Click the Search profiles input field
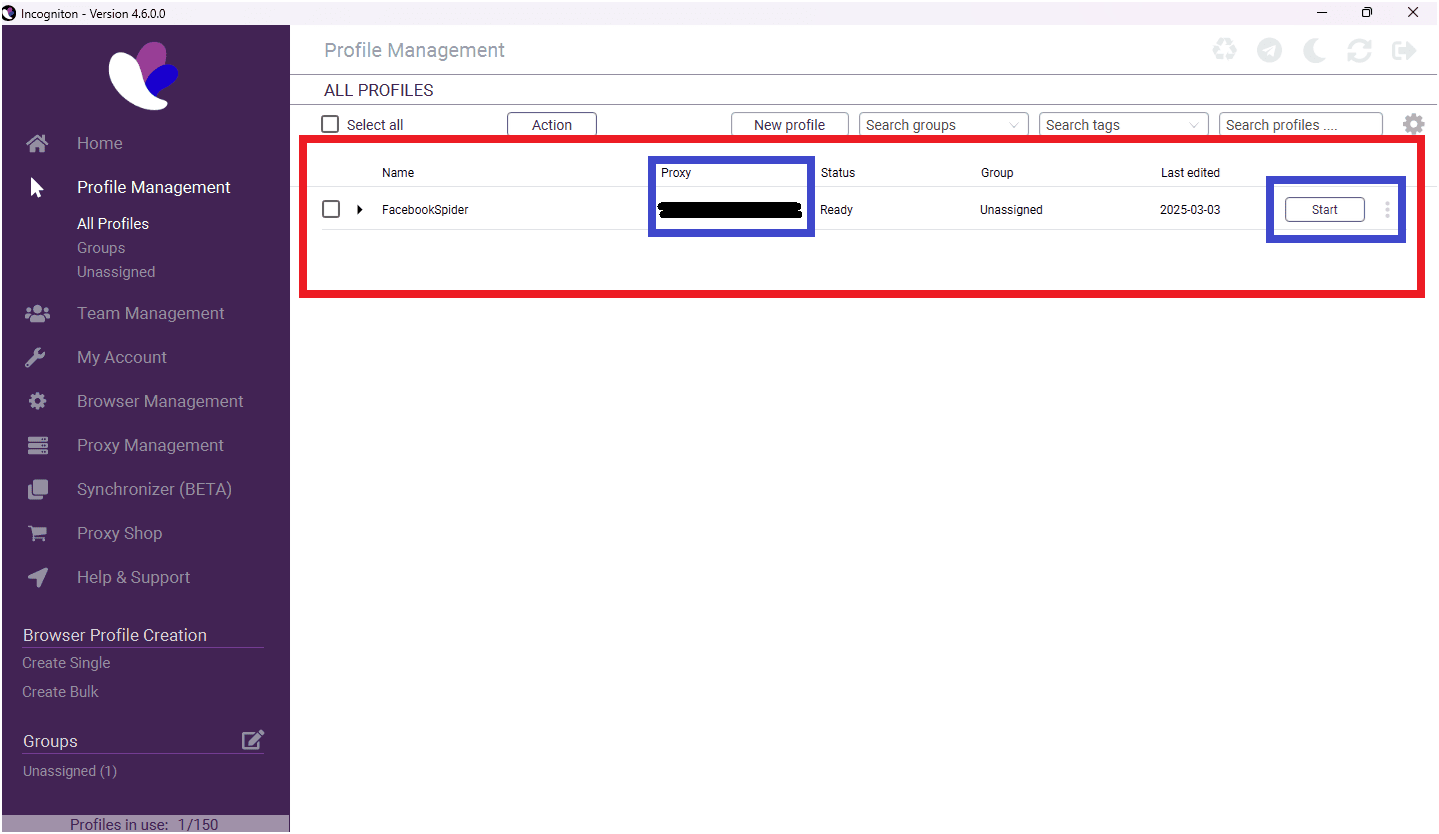 pyautogui.click(x=1300, y=125)
